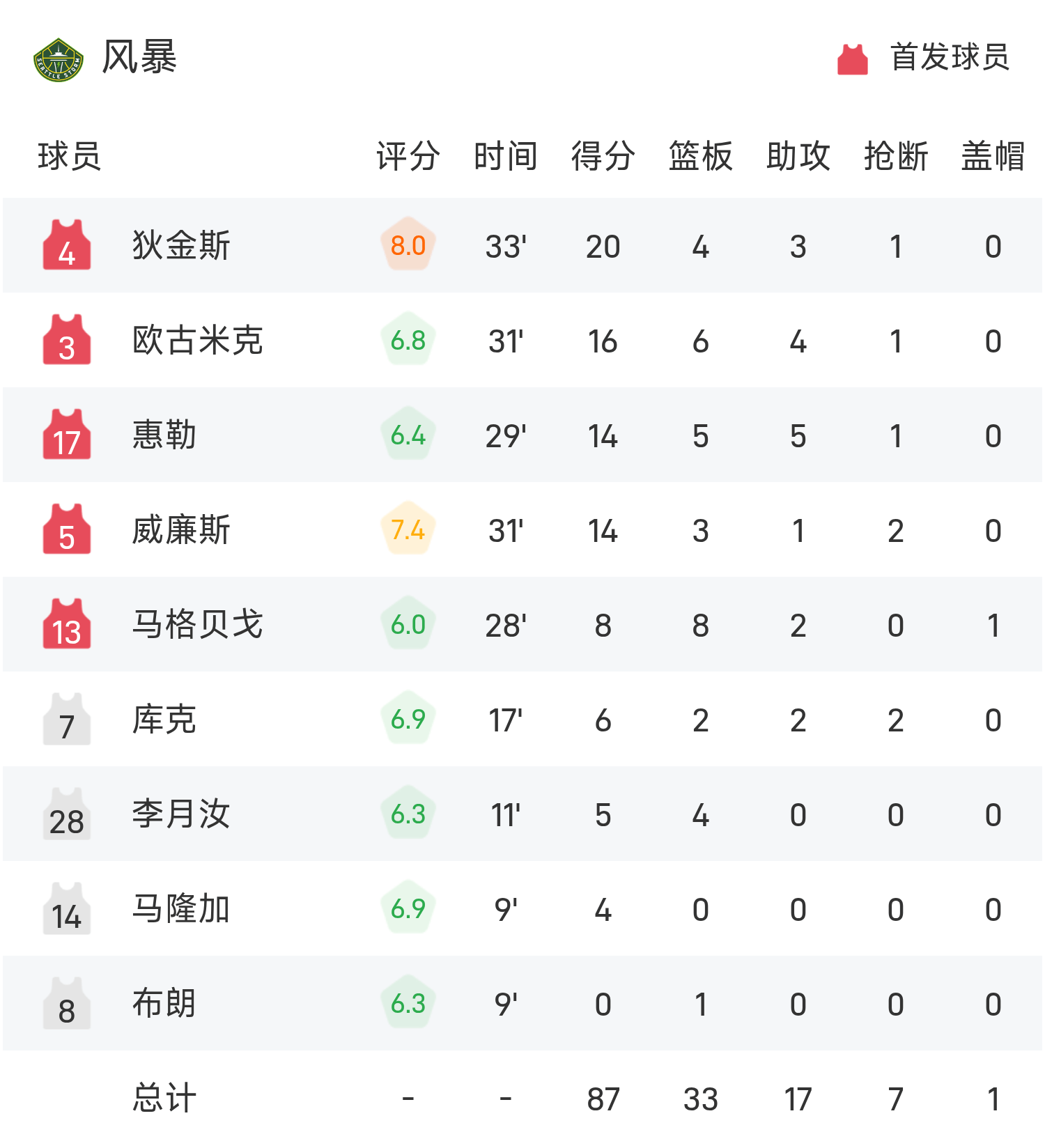Click the 8.0 rating badge
The image size is (1045, 1148).
point(408,245)
